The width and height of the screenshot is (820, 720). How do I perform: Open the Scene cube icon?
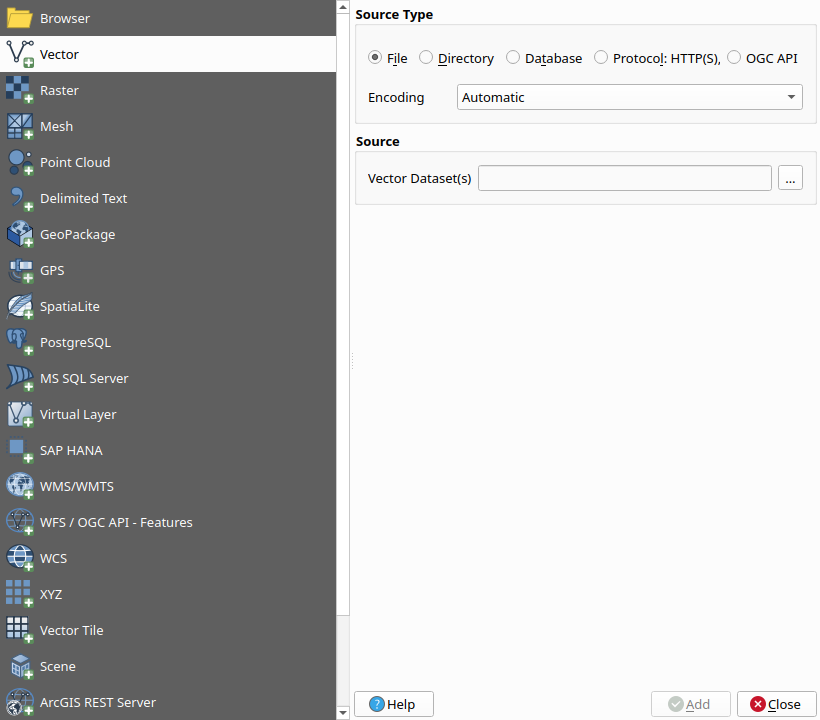[20, 667]
